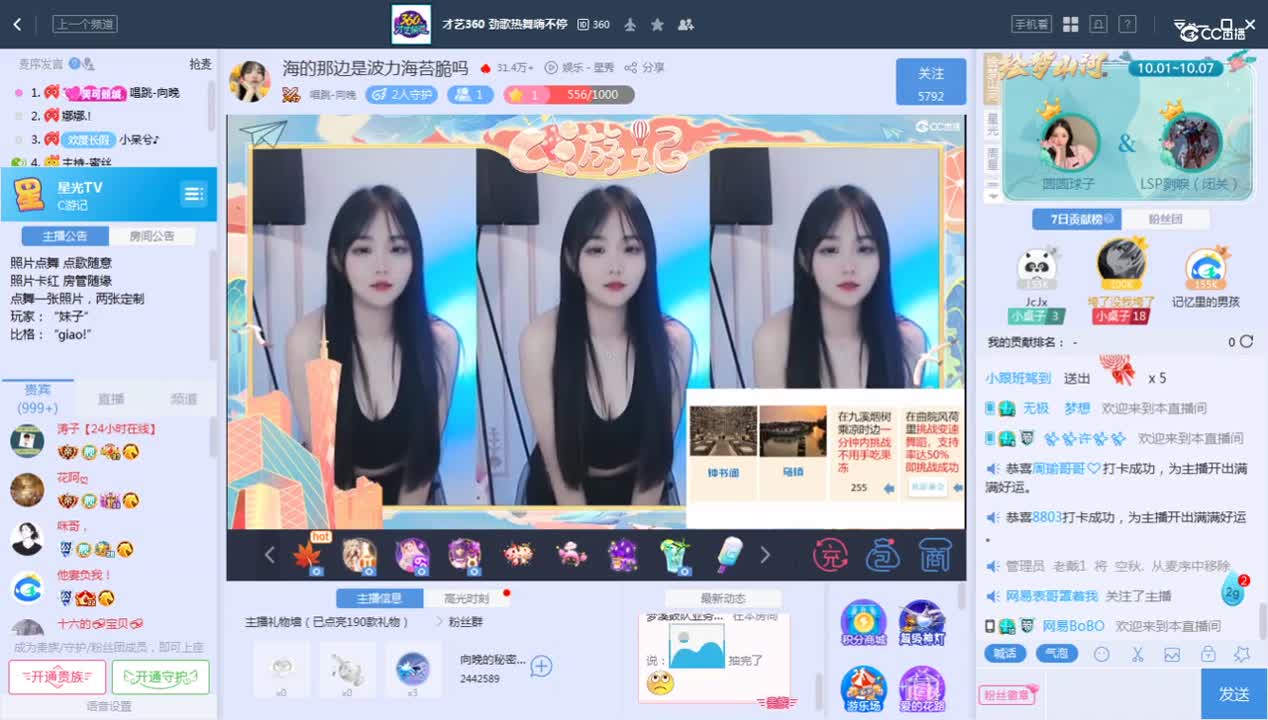Favorite the channel with the star icon

657,24
